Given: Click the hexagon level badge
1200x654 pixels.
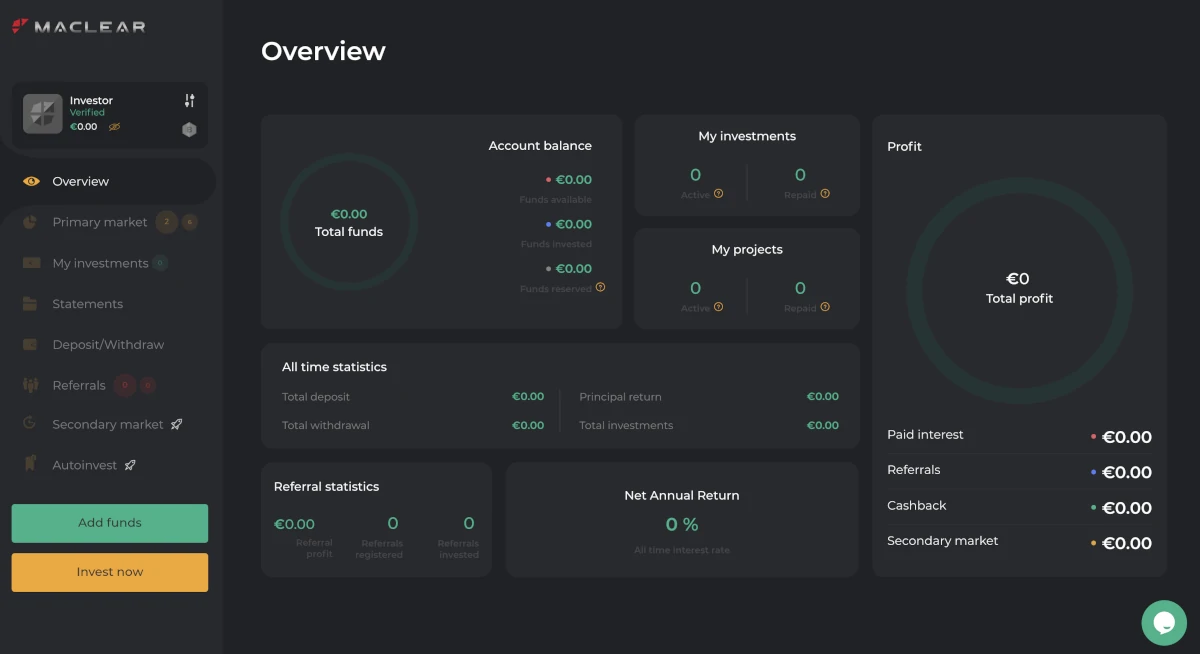Looking at the screenshot, I should pos(189,129).
